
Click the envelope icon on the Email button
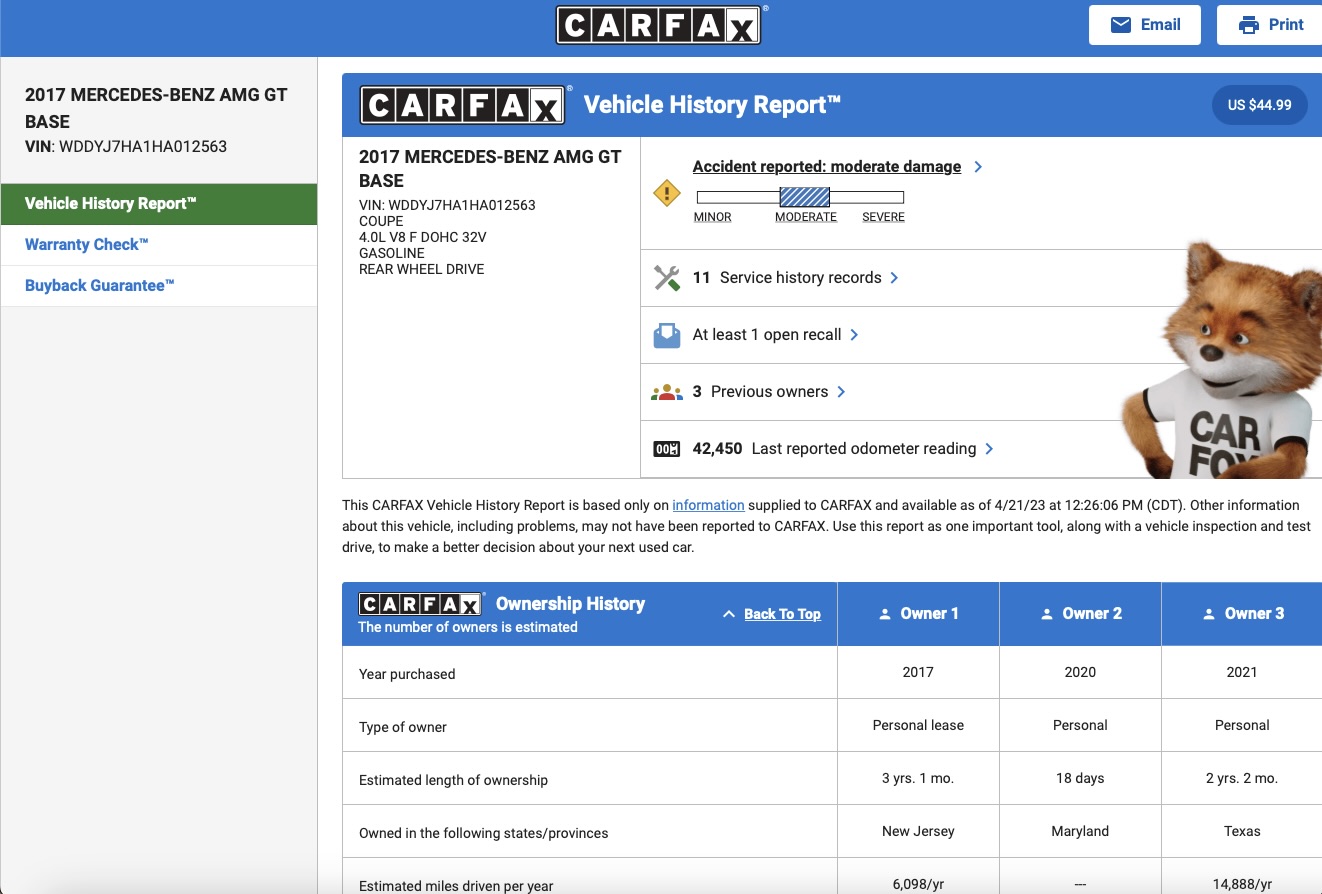point(1121,25)
